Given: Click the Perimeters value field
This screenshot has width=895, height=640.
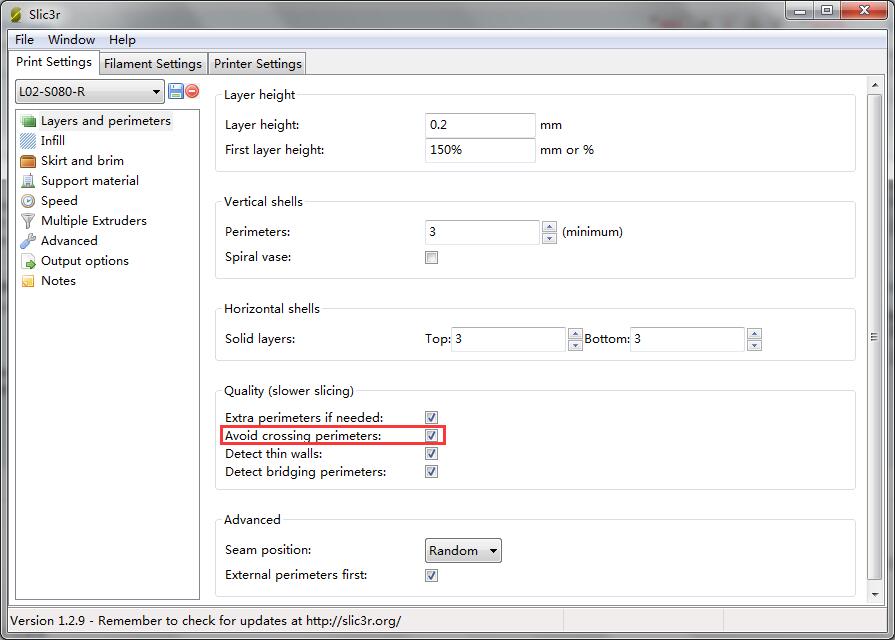Looking at the screenshot, I should [x=483, y=232].
